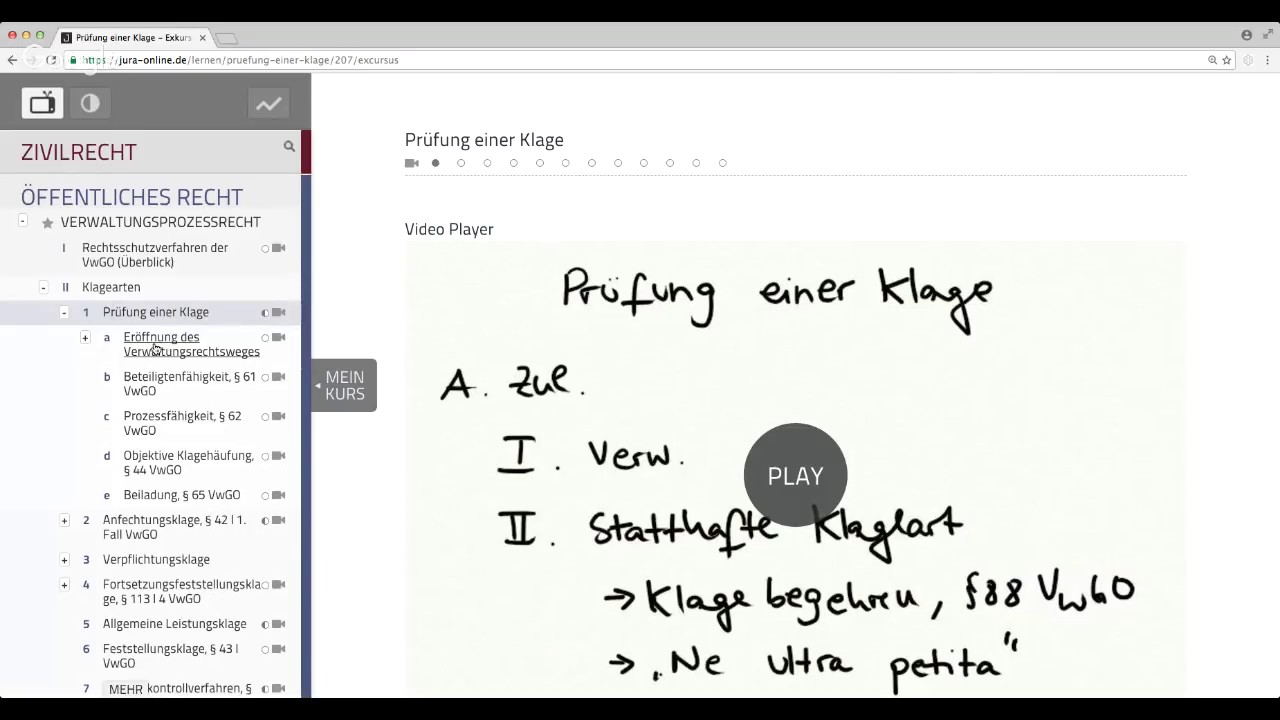Click video camera icon for Feststellungsklage, § 43
The width and height of the screenshot is (1280, 720).
pyautogui.click(x=279, y=649)
